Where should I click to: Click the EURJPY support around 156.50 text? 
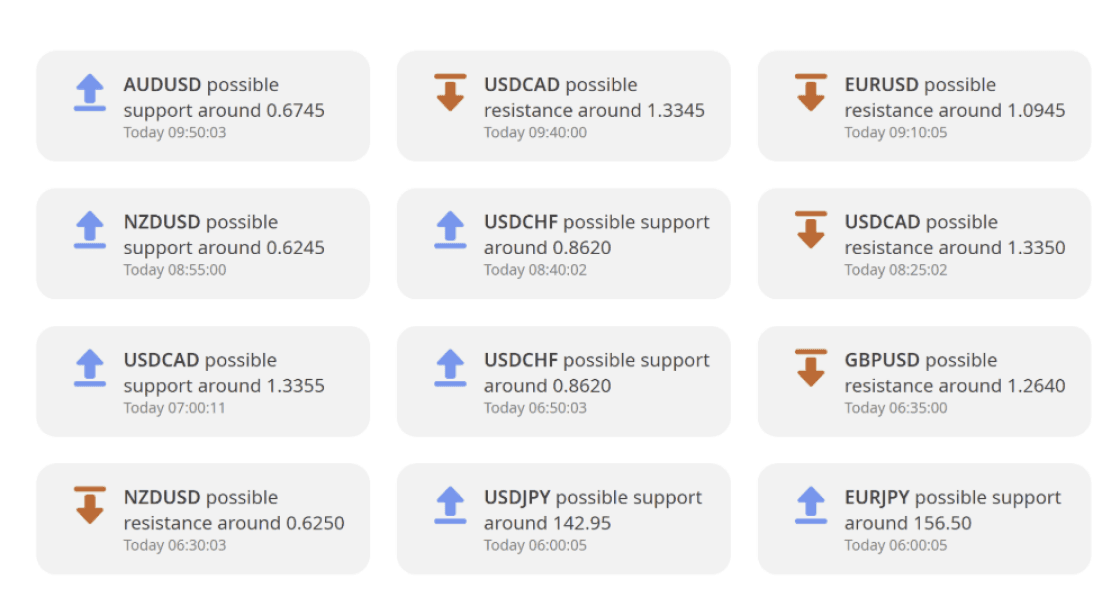coord(952,510)
